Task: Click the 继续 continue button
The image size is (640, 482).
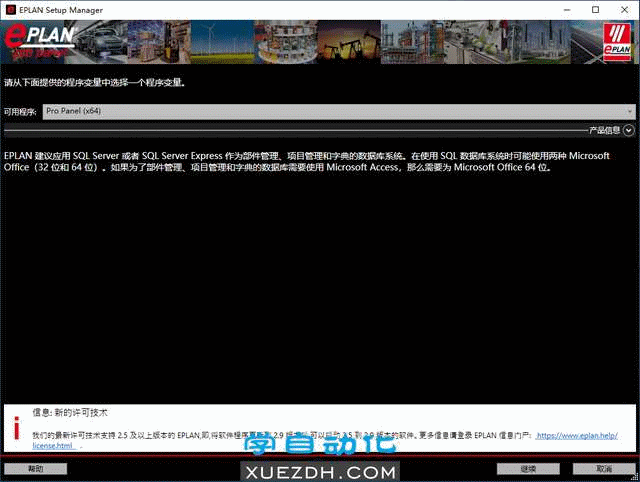Action: tap(528, 469)
